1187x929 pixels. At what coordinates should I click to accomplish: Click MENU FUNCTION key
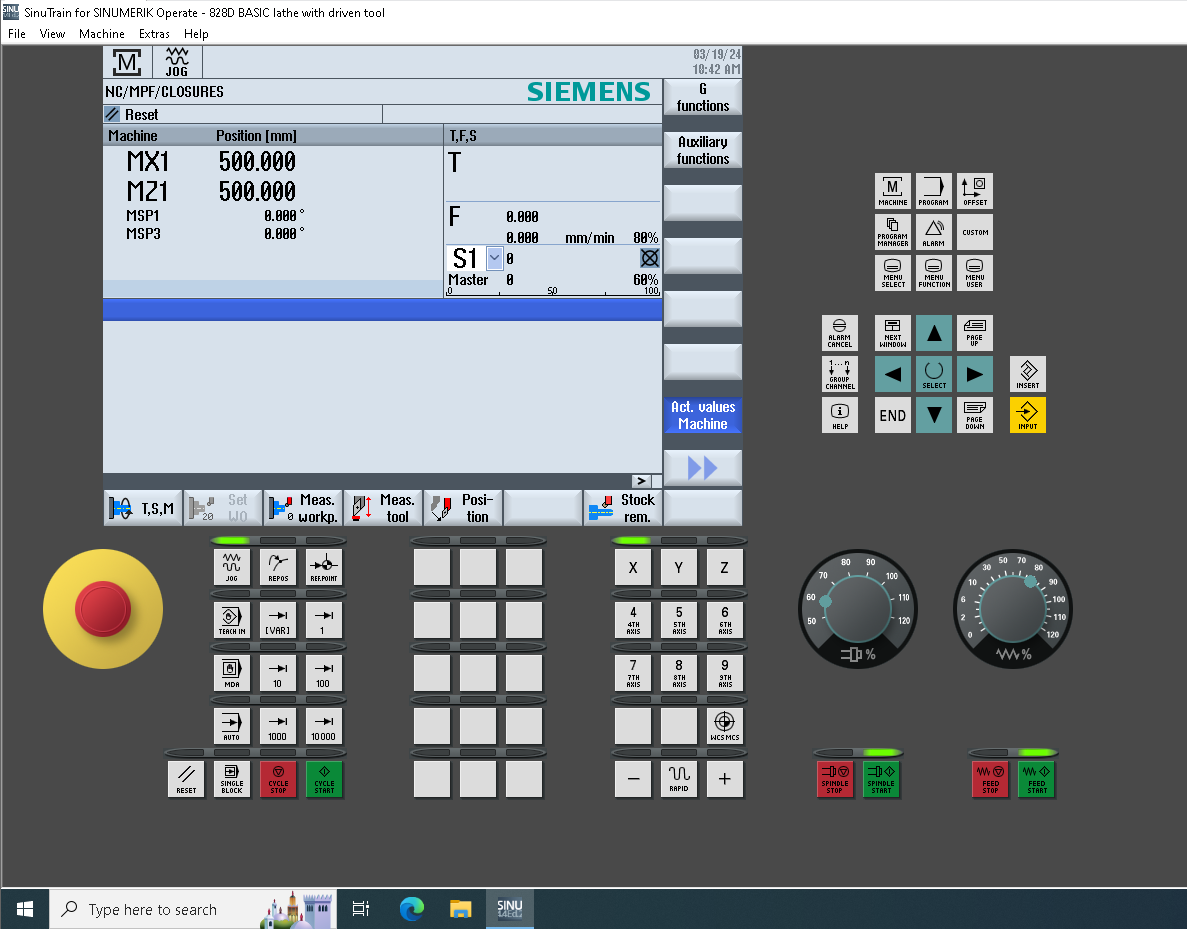coord(933,273)
